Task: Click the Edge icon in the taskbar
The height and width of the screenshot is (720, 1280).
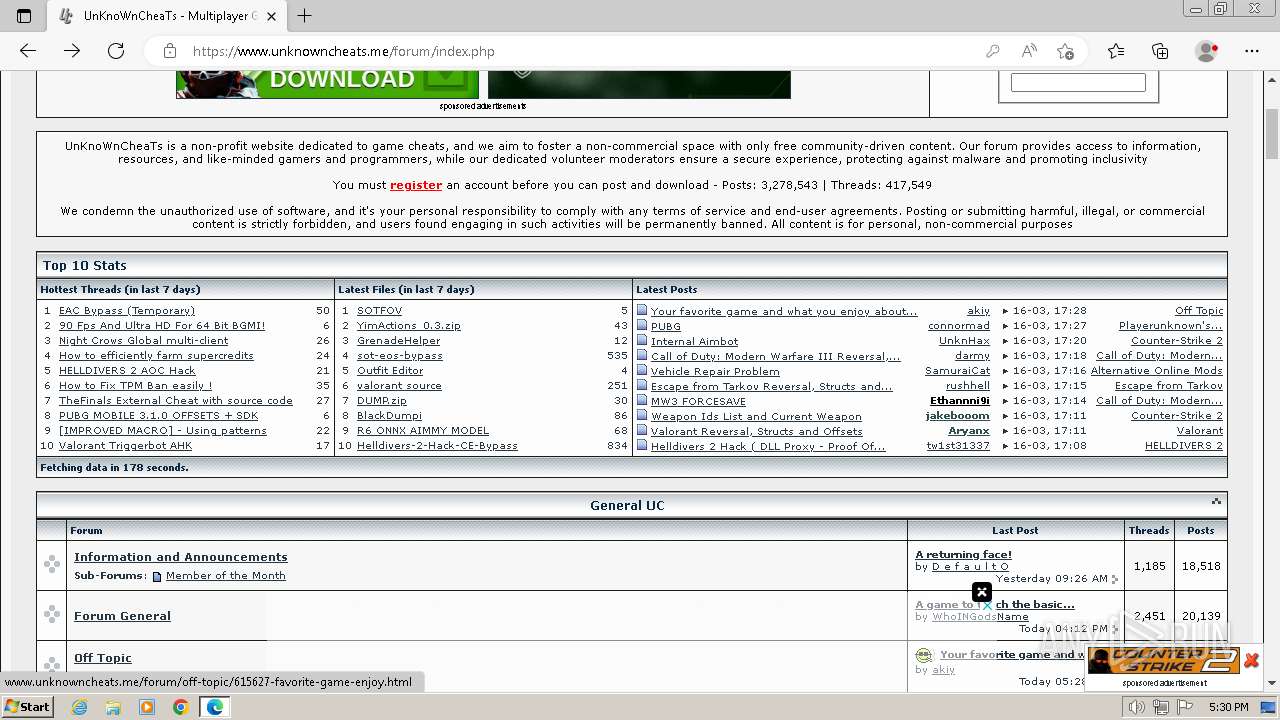Action: click(x=215, y=707)
